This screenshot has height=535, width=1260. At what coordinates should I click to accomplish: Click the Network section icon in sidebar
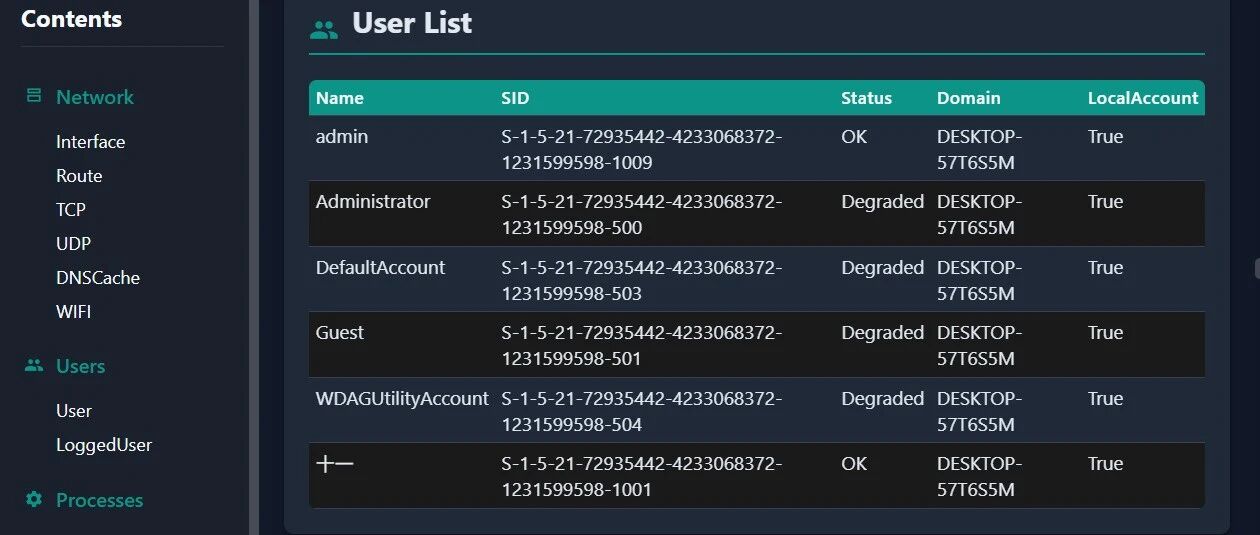34,96
